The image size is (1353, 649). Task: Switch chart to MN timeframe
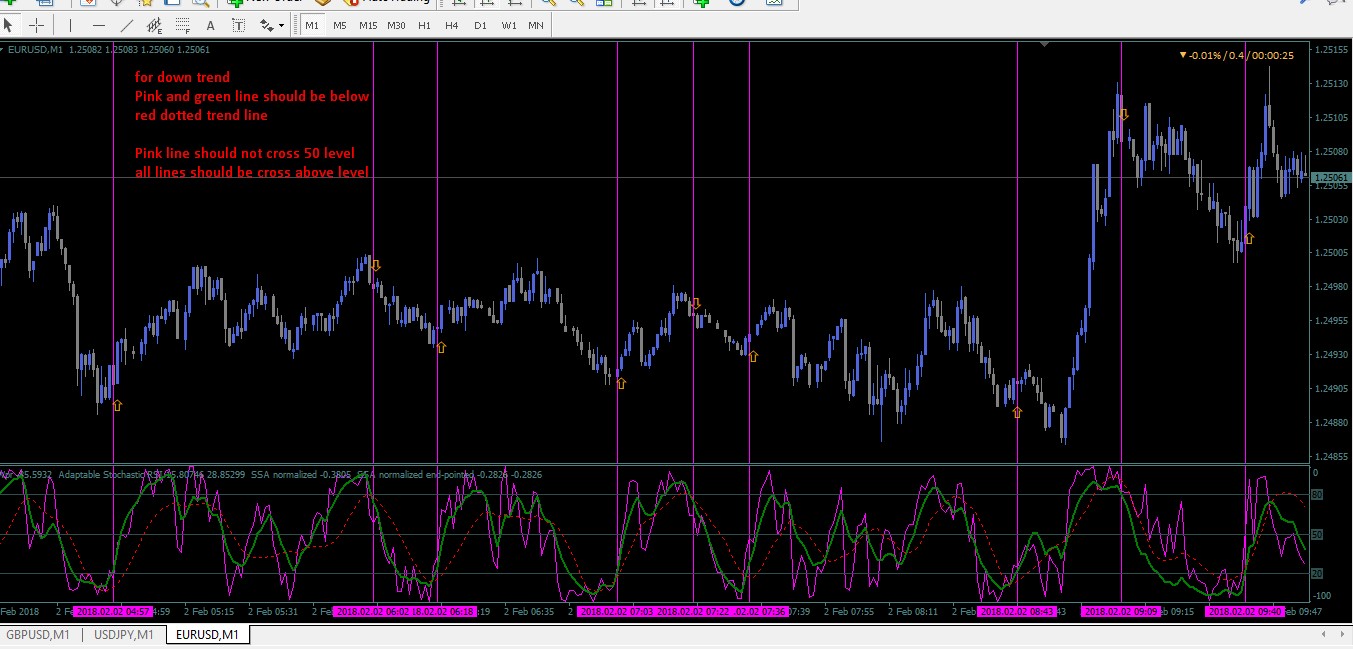(x=536, y=25)
